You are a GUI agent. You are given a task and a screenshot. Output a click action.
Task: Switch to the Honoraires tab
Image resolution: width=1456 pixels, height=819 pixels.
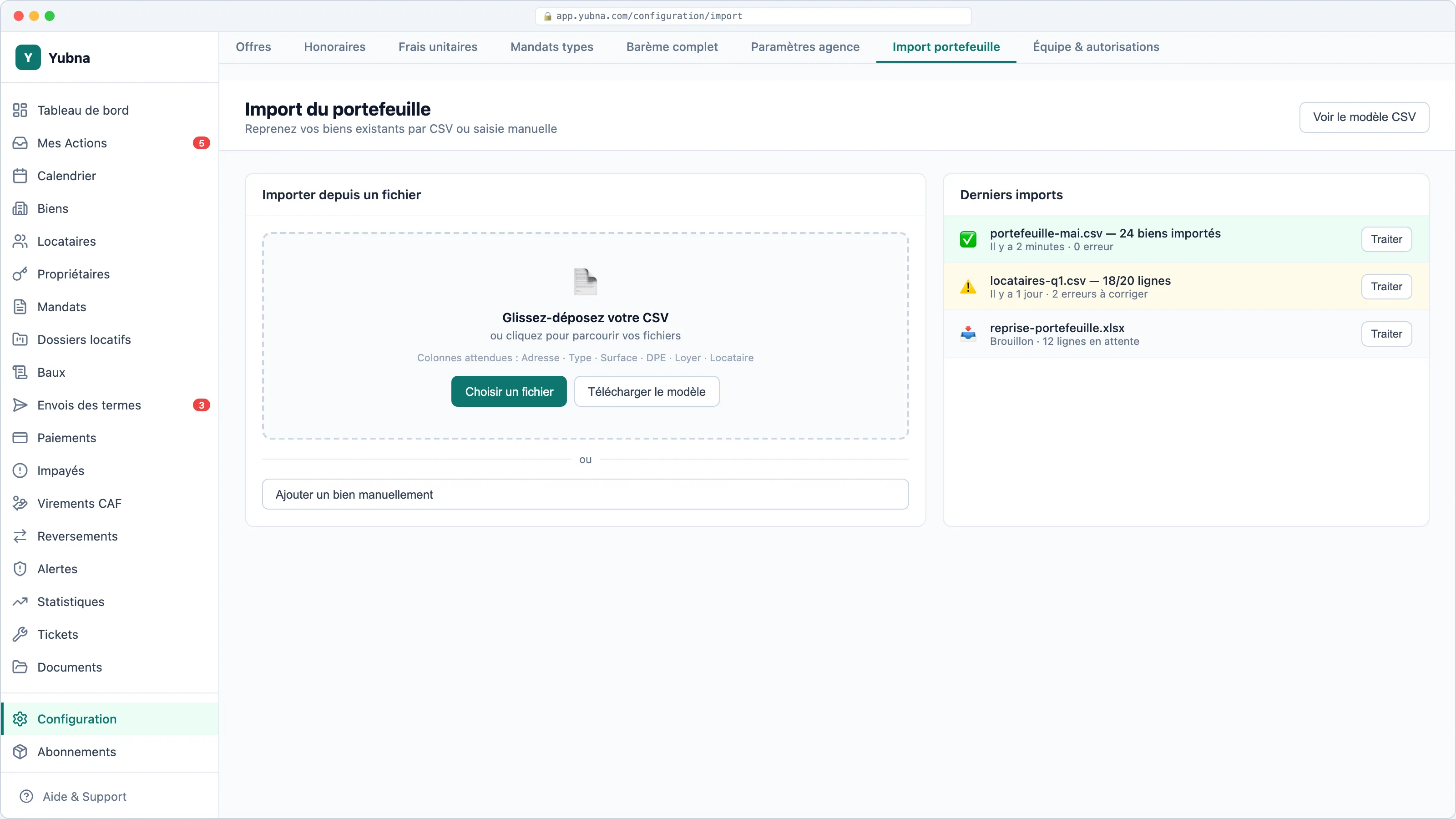[x=334, y=47]
